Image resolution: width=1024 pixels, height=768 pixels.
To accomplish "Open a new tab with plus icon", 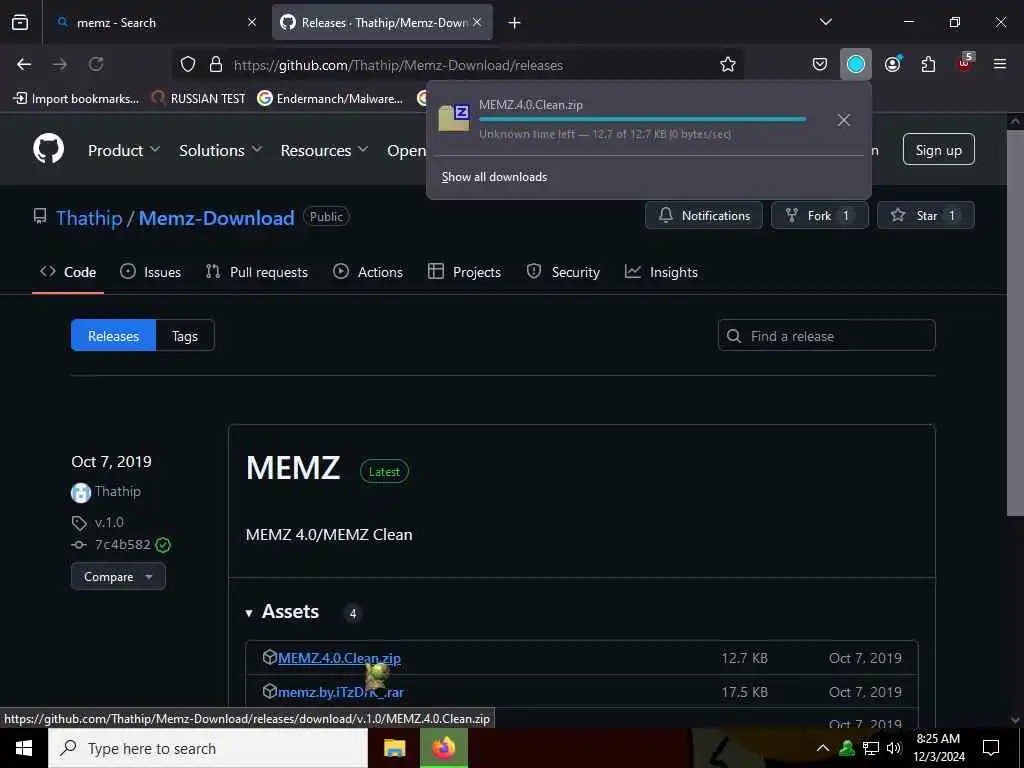I will click(515, 23).
